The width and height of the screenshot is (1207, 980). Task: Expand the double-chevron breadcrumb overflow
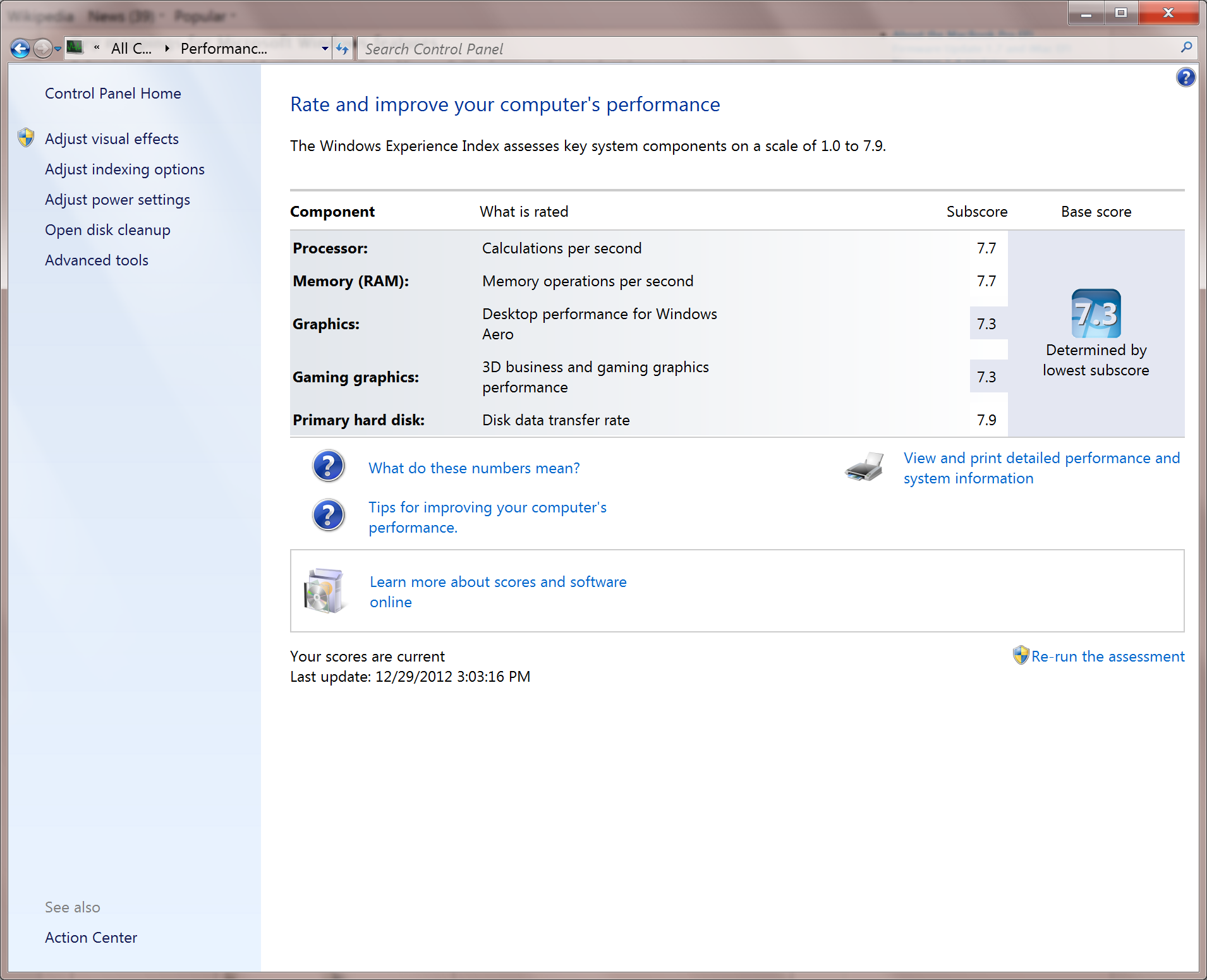pyautogui.click(x=97, y=48)
